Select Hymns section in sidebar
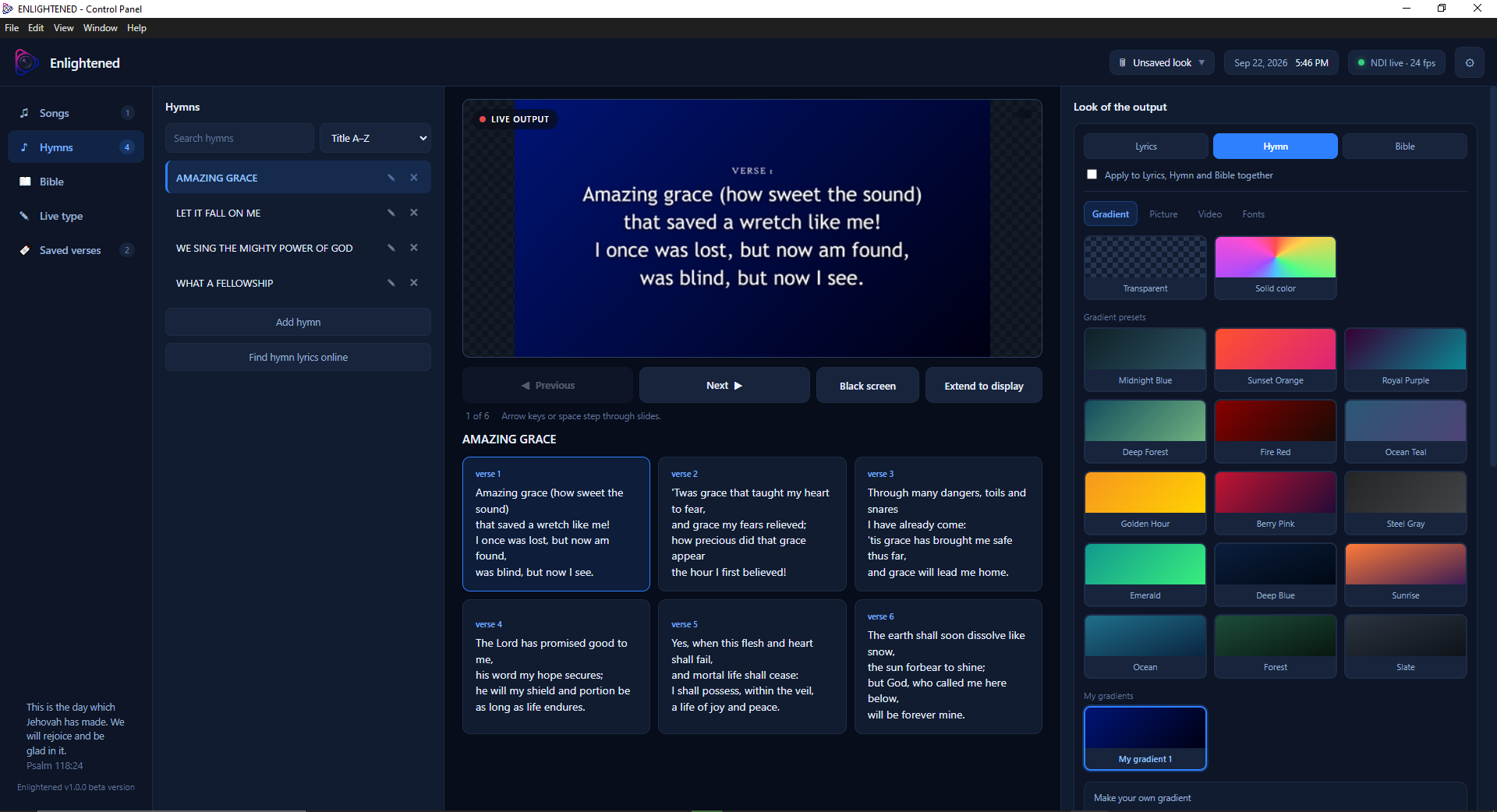The image size is (1497, 812). pos(76,147)
